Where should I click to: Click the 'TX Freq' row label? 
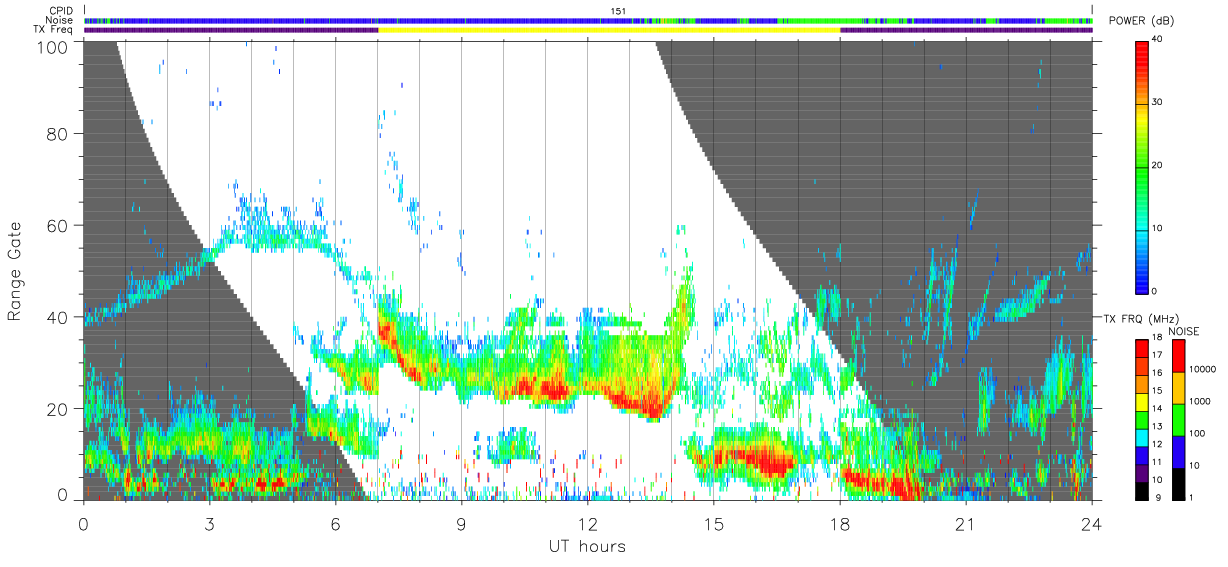[x=54, y=30]
